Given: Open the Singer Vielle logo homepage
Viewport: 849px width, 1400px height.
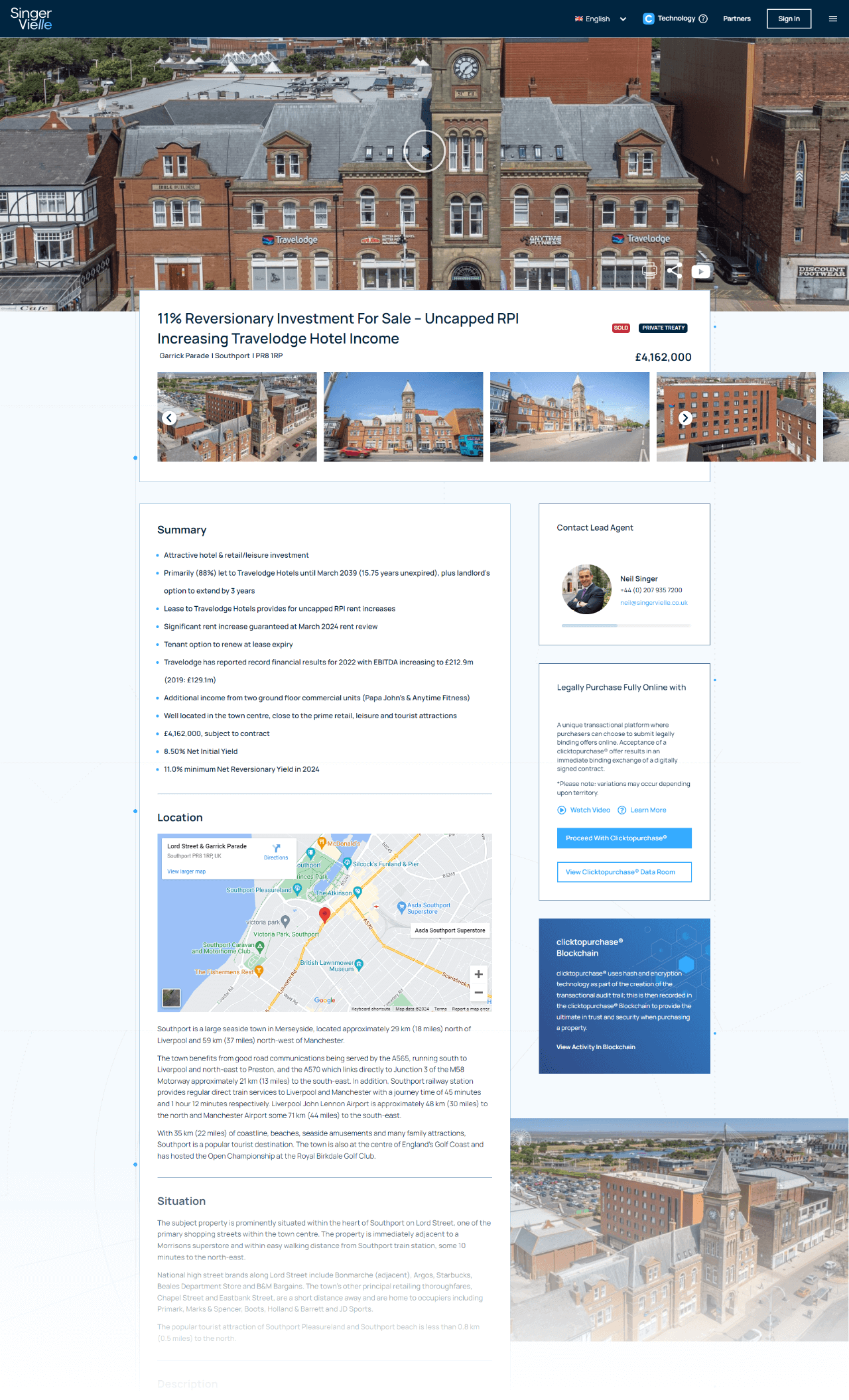Looking at the screenshot, I should click(31, 19).
